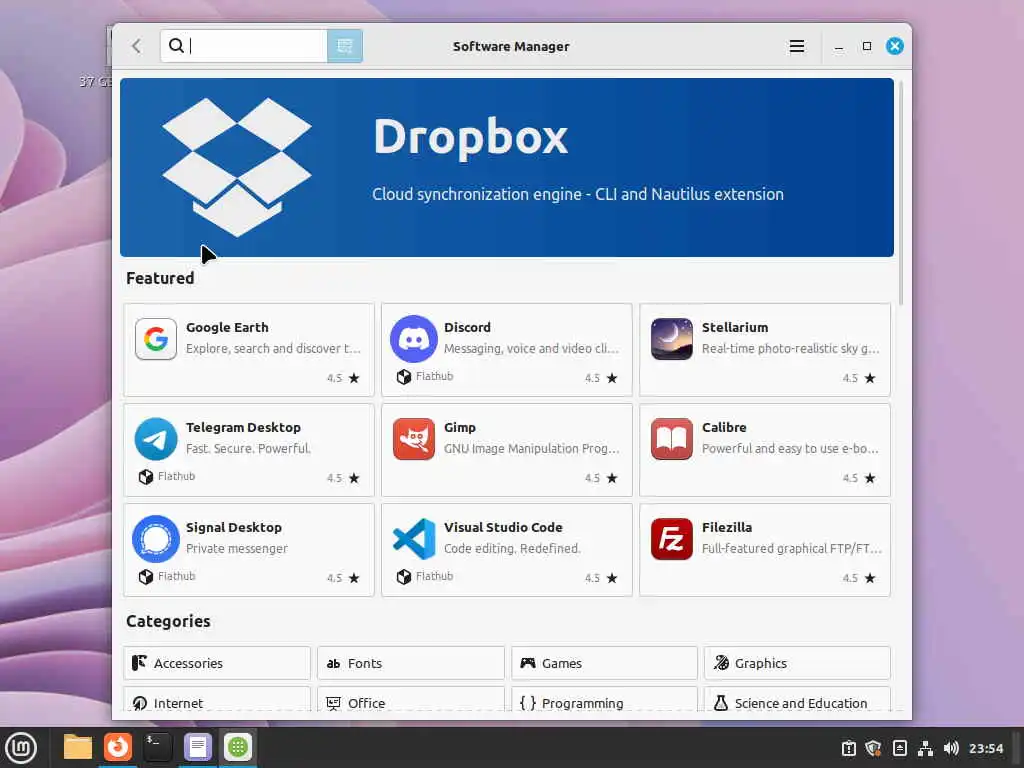Viewport: 1024px width, 768px height.
Task: Select 'Fast. Secure. Powerful.' description
Action: click(x=248, y=449)
